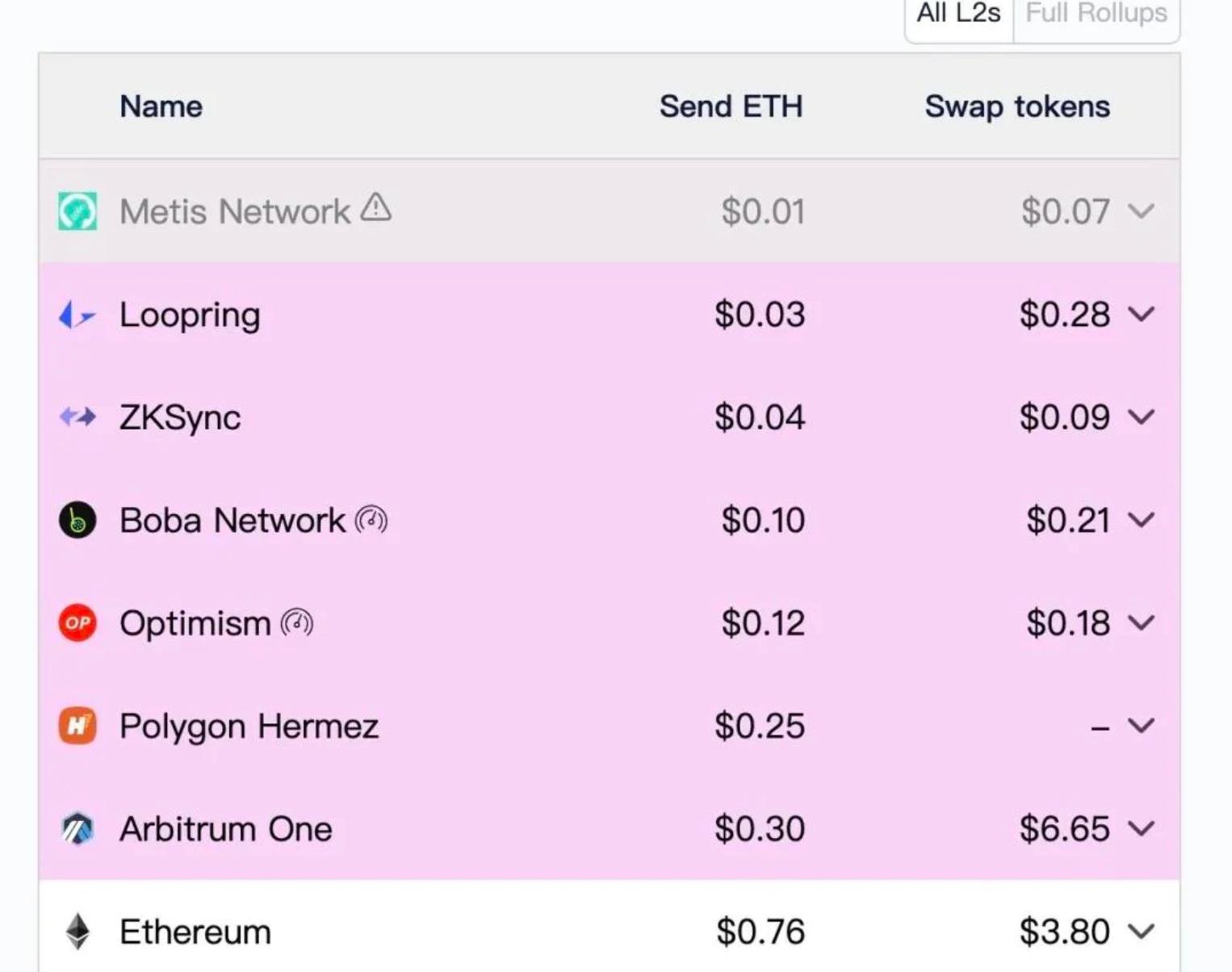Expand the Polygon Hermez row chevron

(x=1142, y=726)
